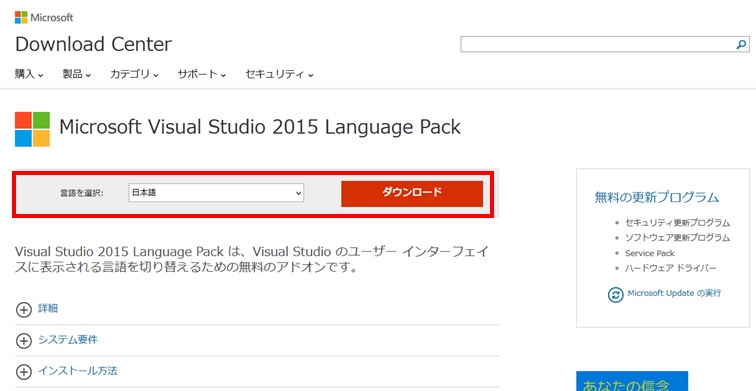Open the Service Pack link
This screenshot has height=391, width=756.
click(x=649, y=253)
